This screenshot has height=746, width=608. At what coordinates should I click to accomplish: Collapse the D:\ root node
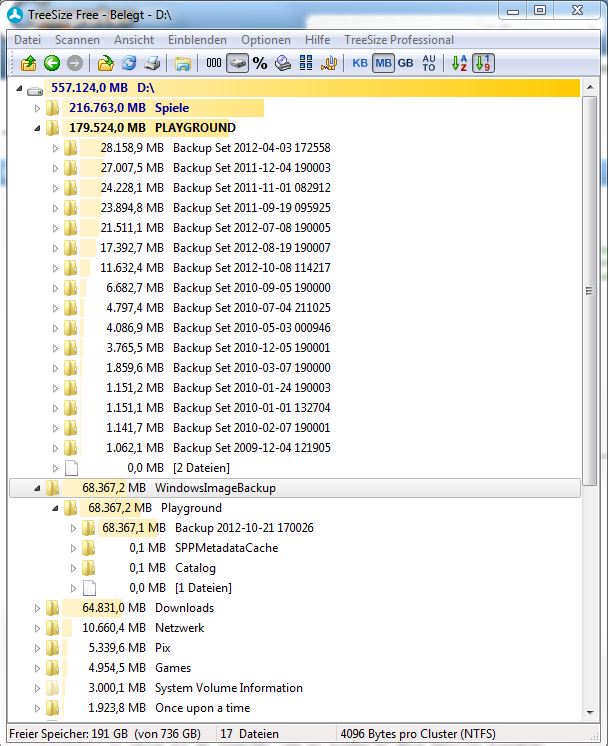tap(19, 88)
